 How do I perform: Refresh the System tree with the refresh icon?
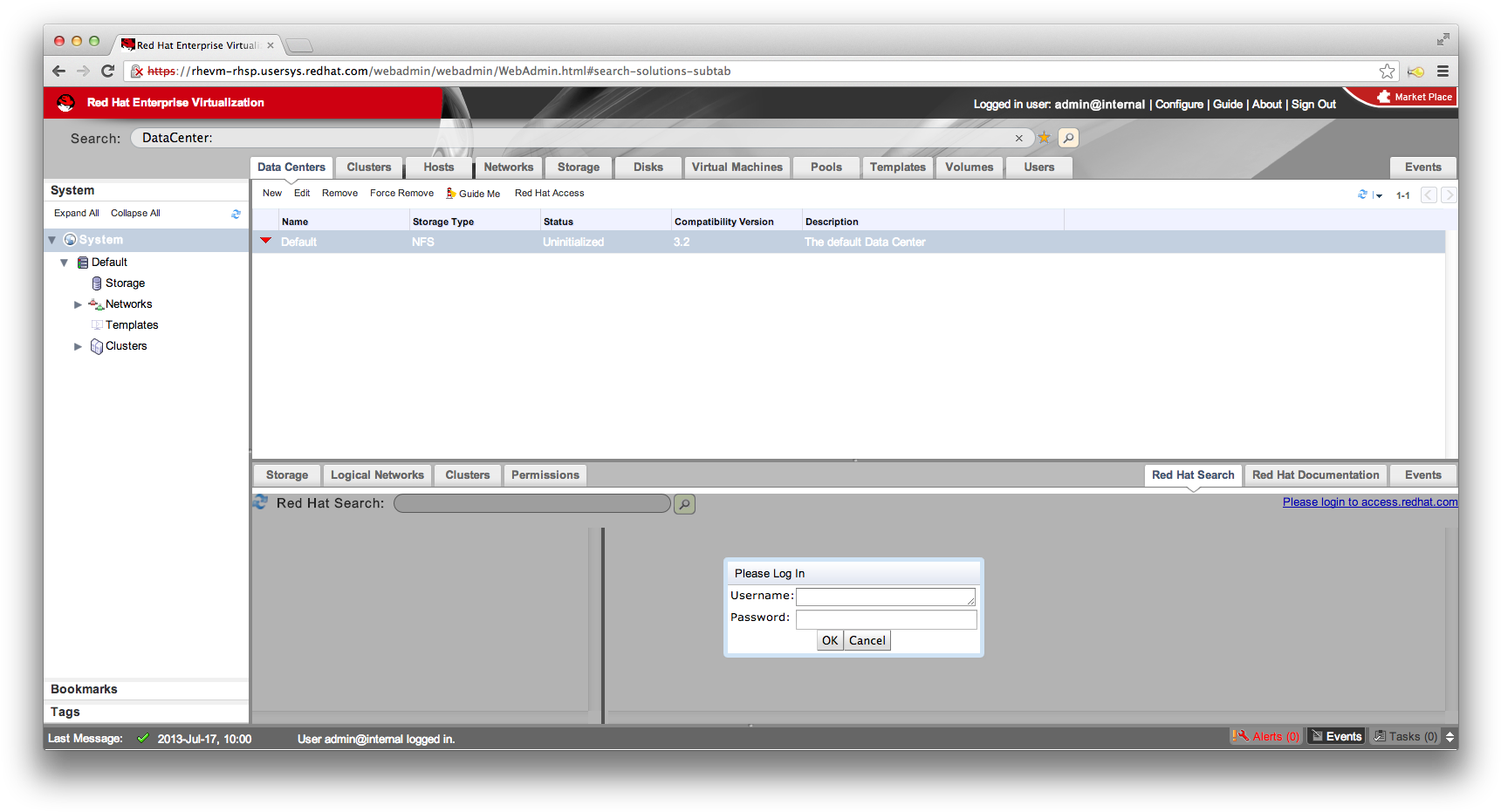click(x=236, y=214)
